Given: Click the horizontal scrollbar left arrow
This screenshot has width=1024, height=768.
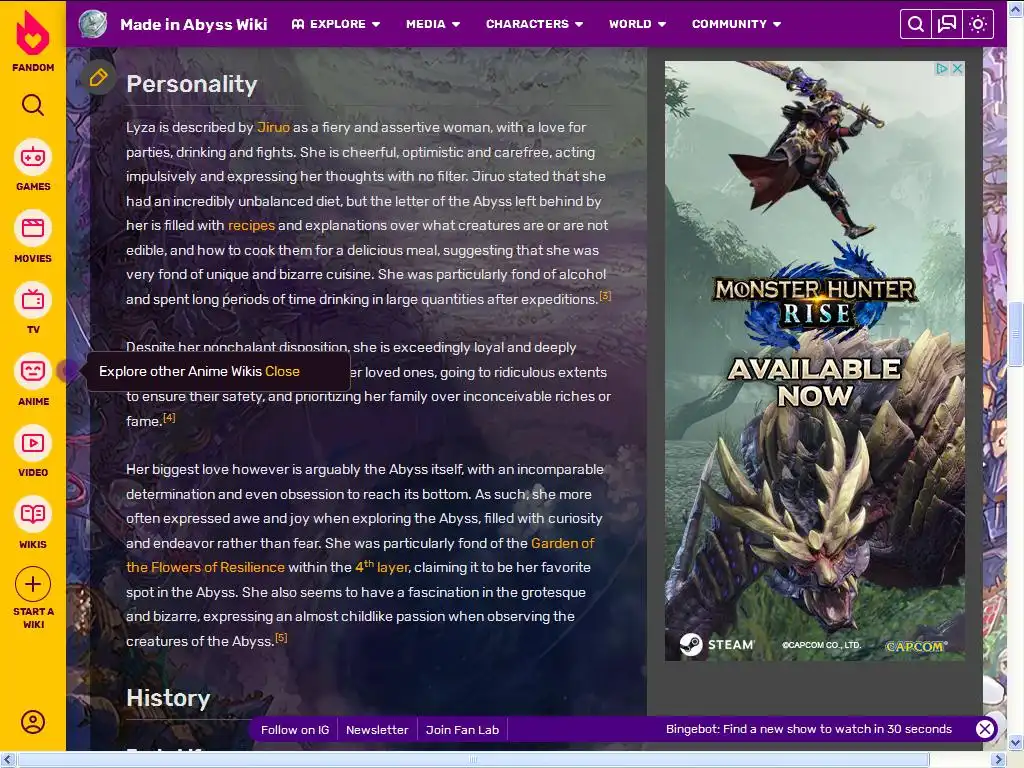Looking at the screenshot, I should pyautogui.click(x=7, y=759).
